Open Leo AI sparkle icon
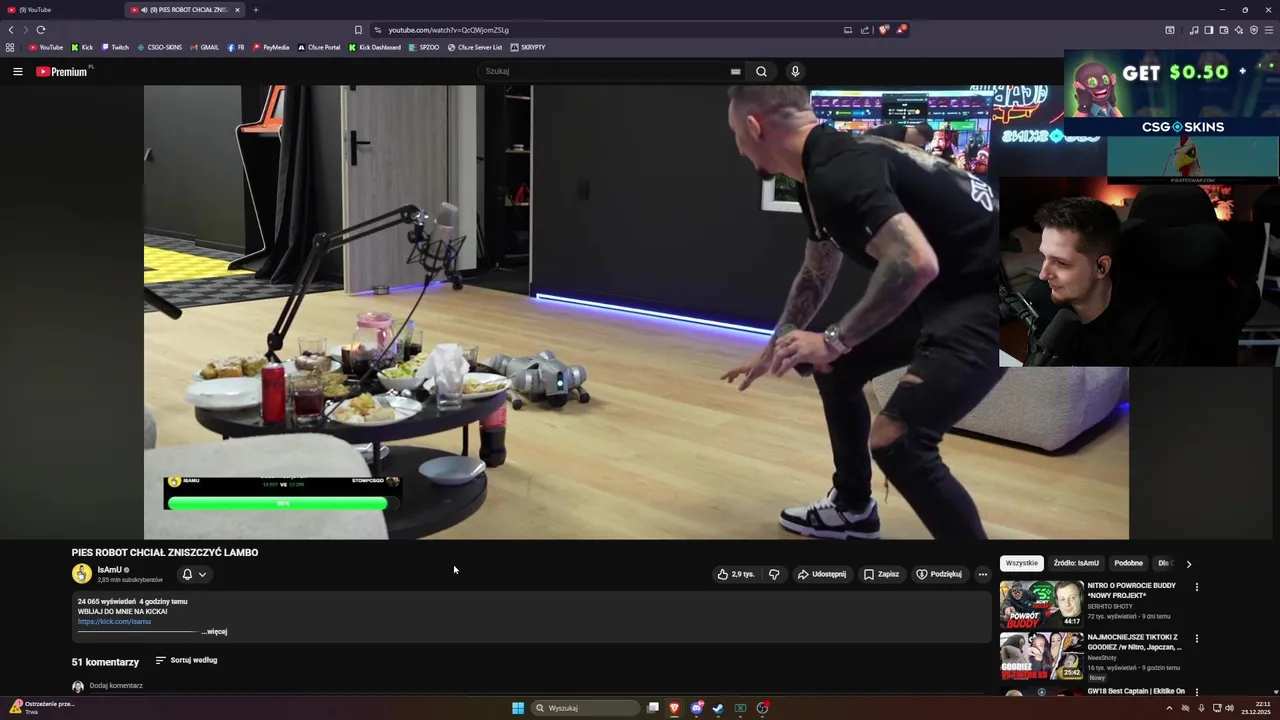The width and height of the screenshot is (1280, 720). click(1238, 30)
